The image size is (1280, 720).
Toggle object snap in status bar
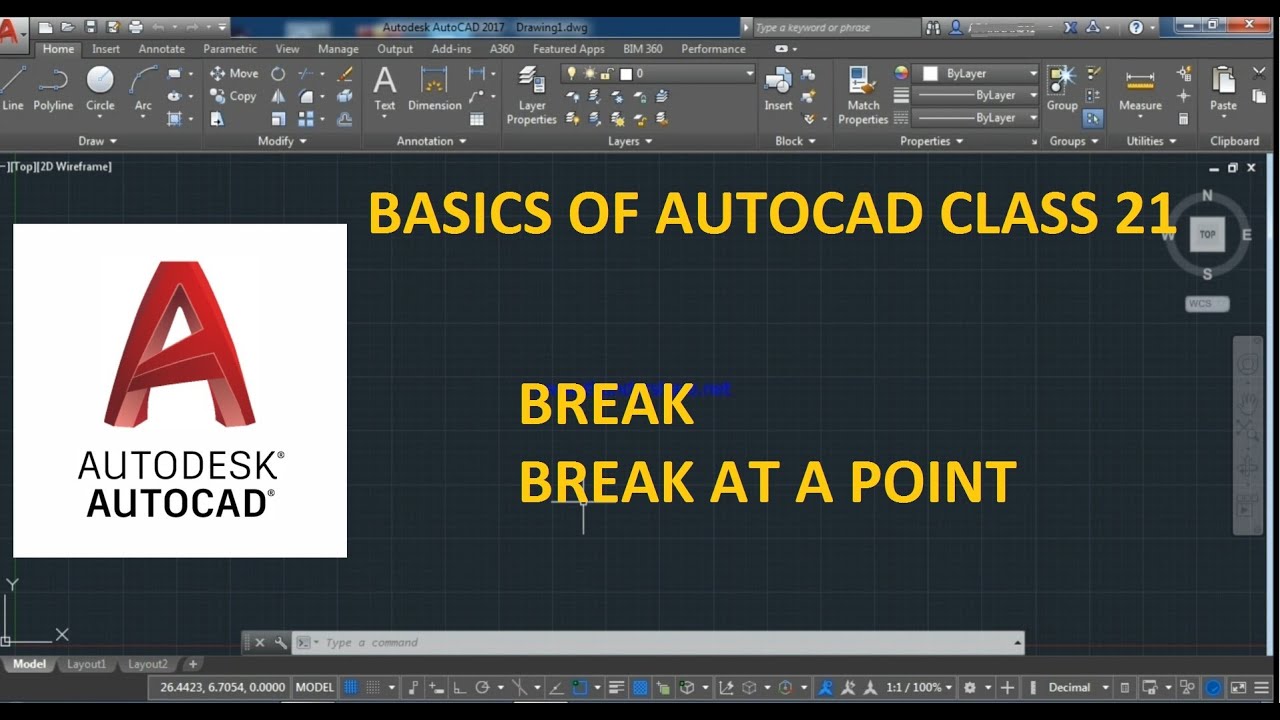579,688
